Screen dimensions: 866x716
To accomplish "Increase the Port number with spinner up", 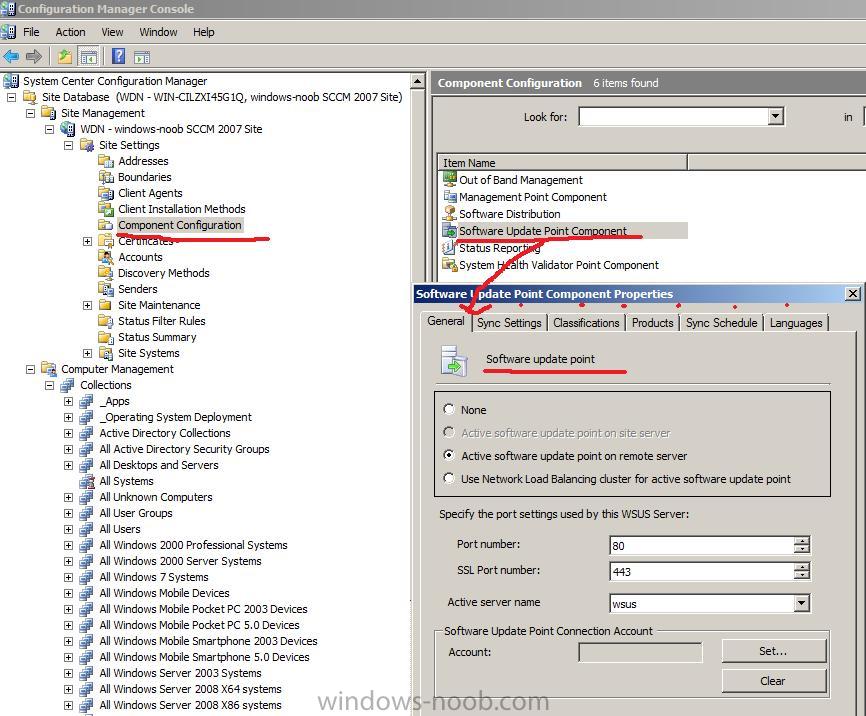I will [x=801, y=541].
